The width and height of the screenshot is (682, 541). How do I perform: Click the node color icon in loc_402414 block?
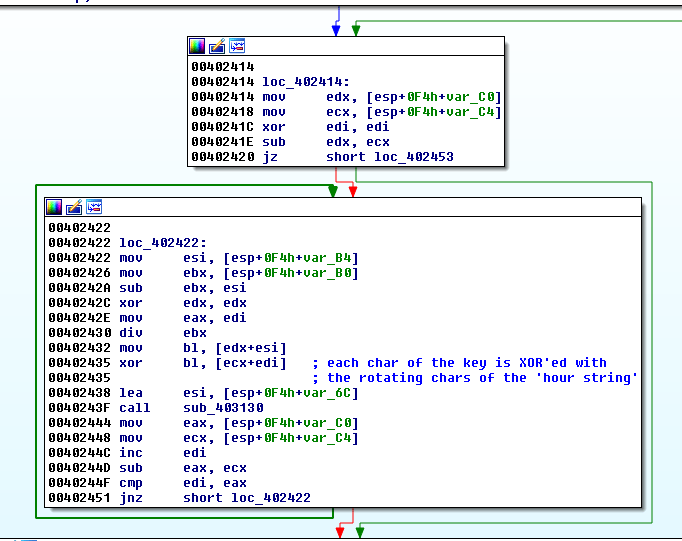(x=197, y=46)
